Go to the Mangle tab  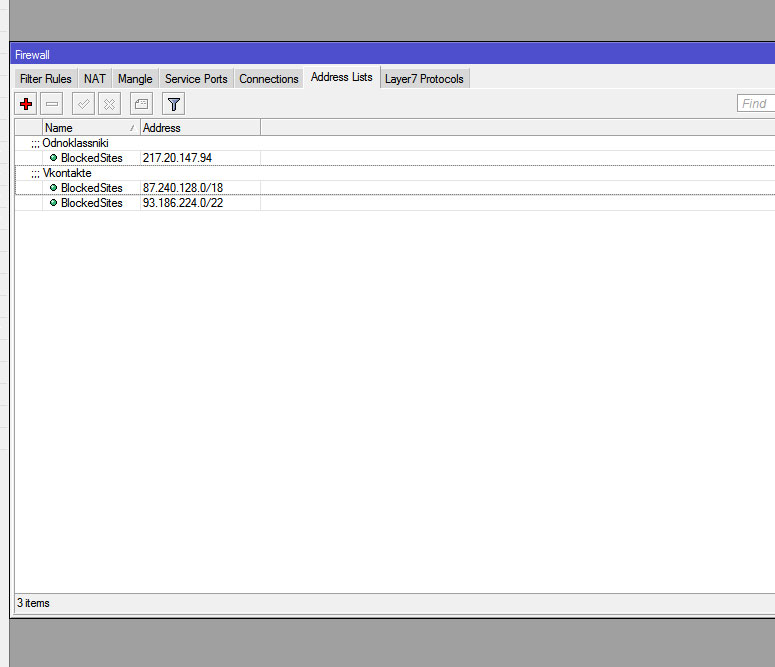click(135, 79)
